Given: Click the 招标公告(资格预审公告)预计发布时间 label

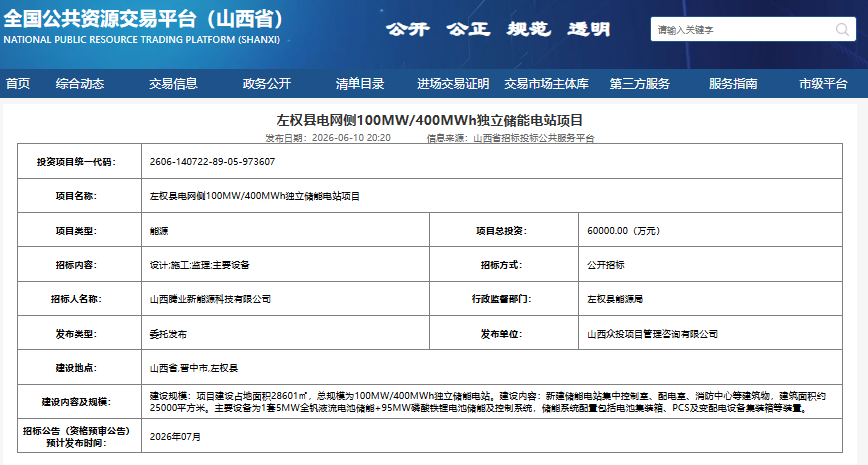Looking at the screenshot, I should [x=76, y=437].
